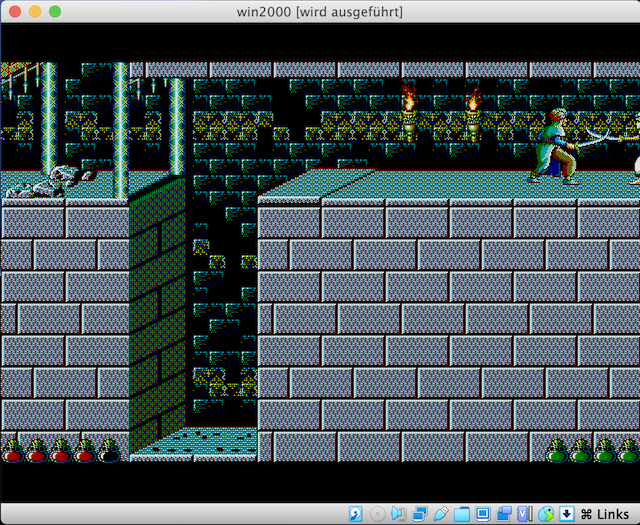
Task: Open the USB devices icon
Action: 440,514
